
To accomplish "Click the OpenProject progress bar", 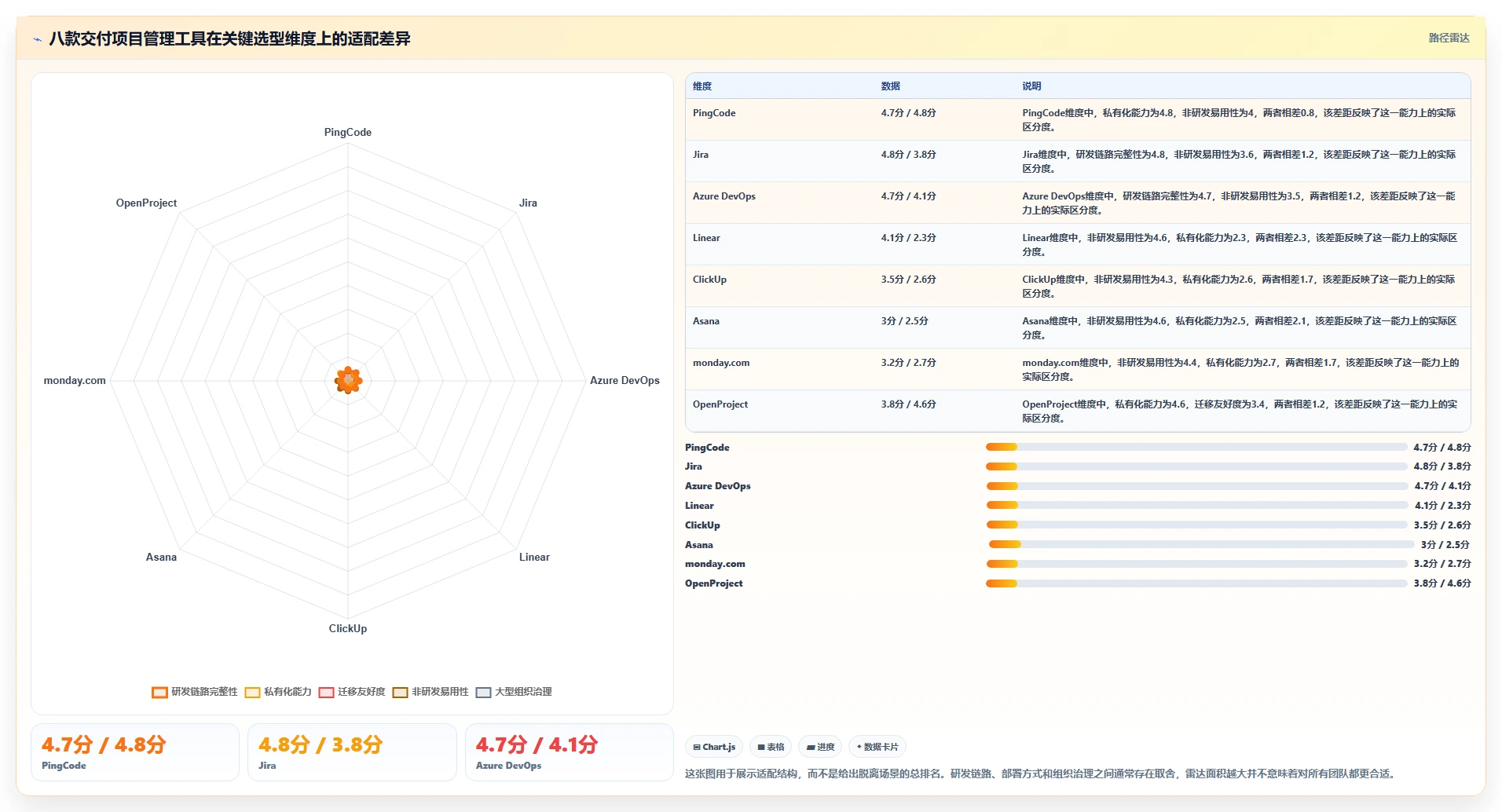I will coord(1196,583).
